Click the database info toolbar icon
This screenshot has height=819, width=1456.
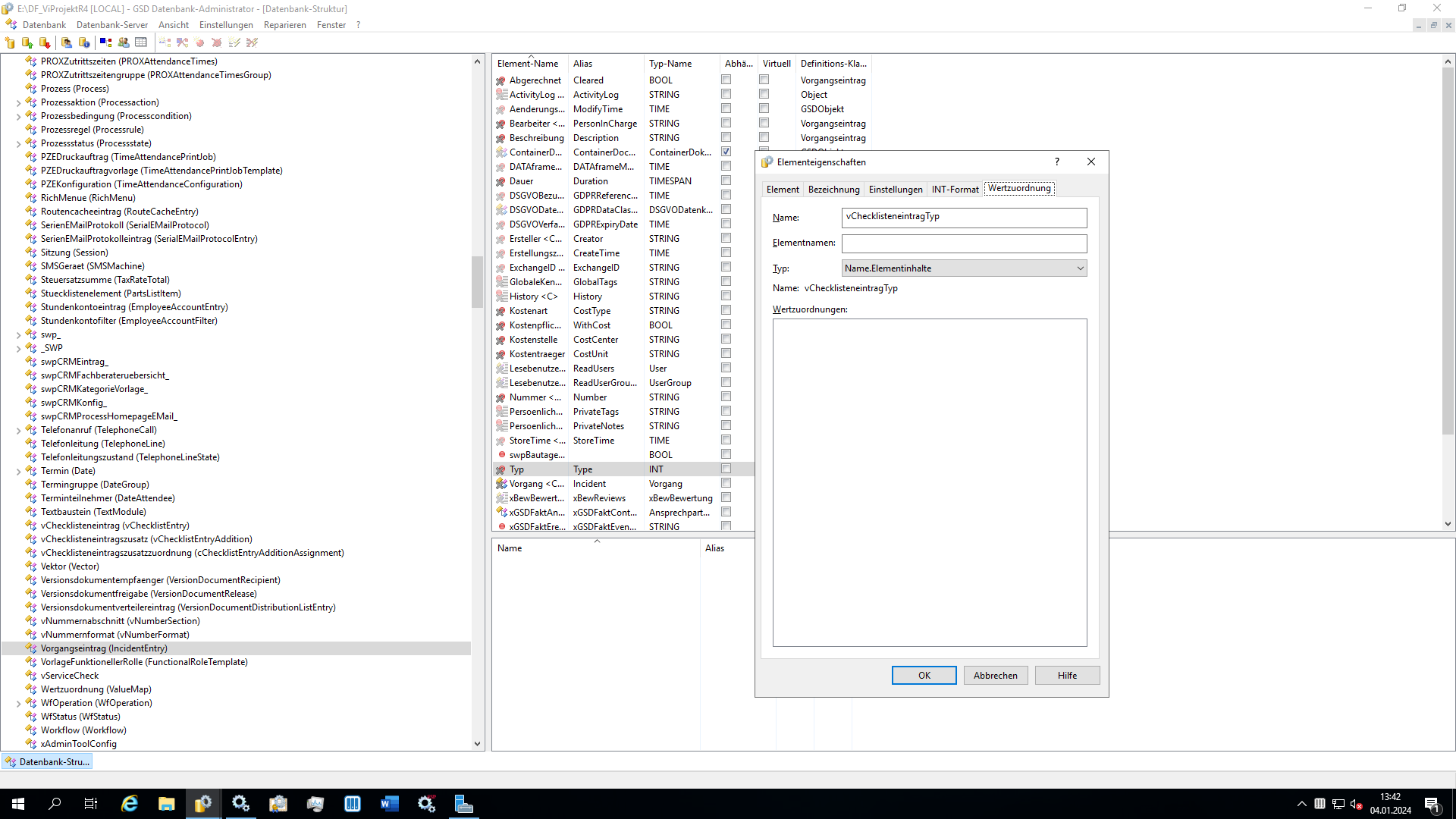point(84,42)
